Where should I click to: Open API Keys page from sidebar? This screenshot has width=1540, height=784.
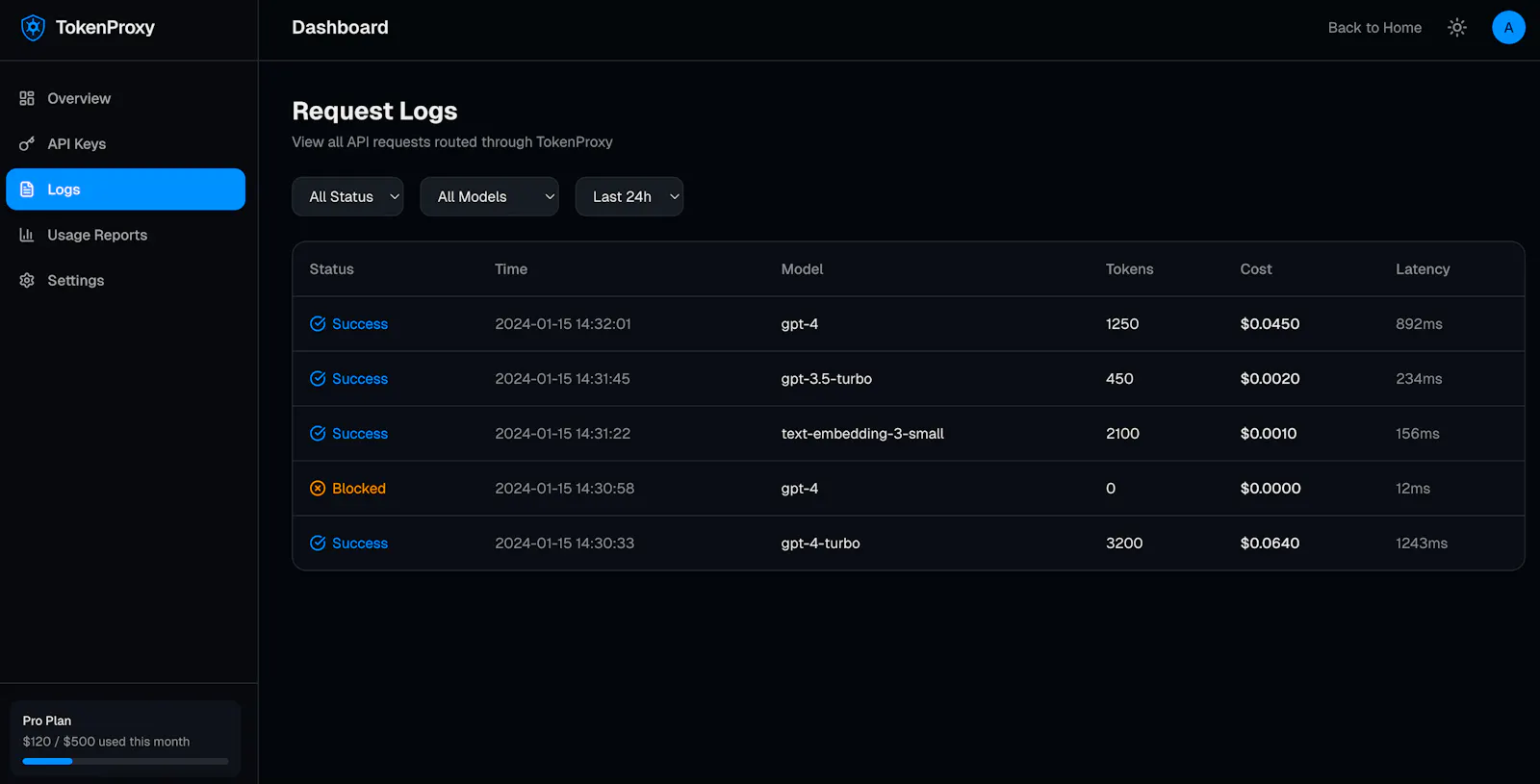125,143
